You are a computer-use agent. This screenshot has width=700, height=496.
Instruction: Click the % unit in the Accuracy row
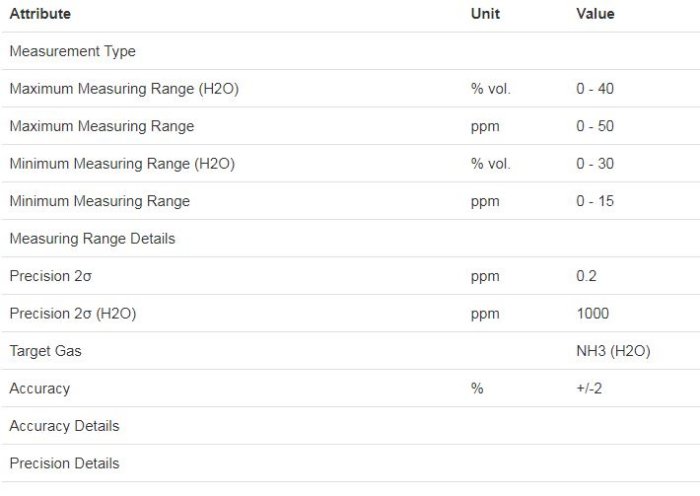point(477,389)
